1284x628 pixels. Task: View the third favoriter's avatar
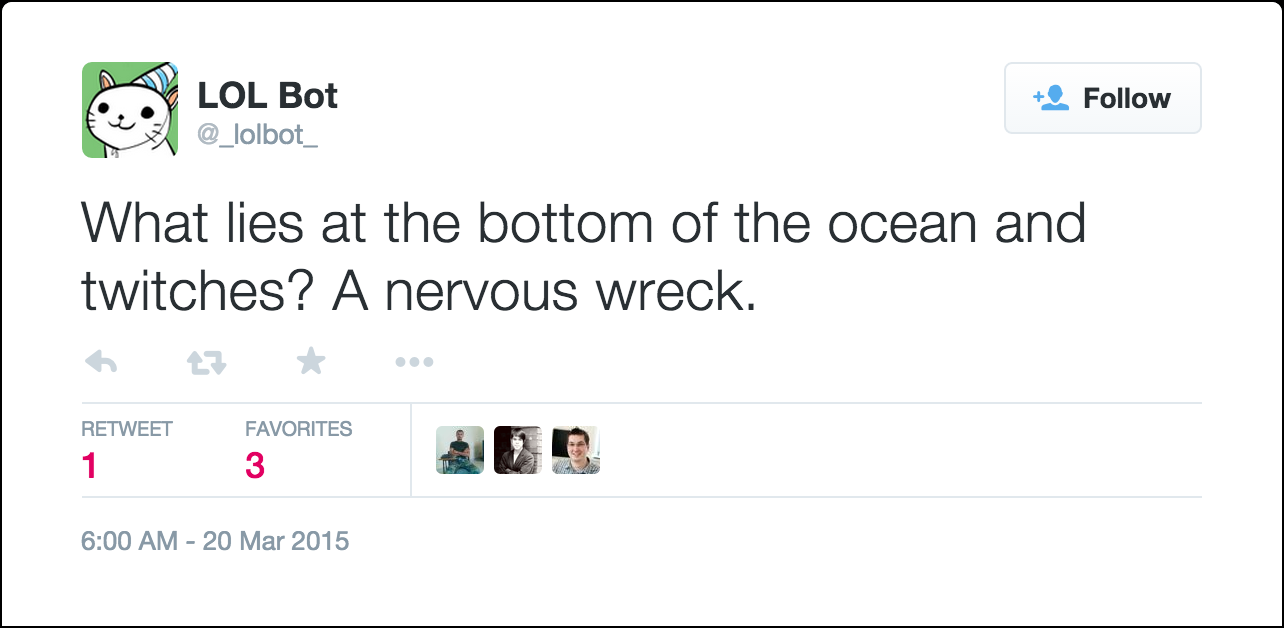pos(576,450)
